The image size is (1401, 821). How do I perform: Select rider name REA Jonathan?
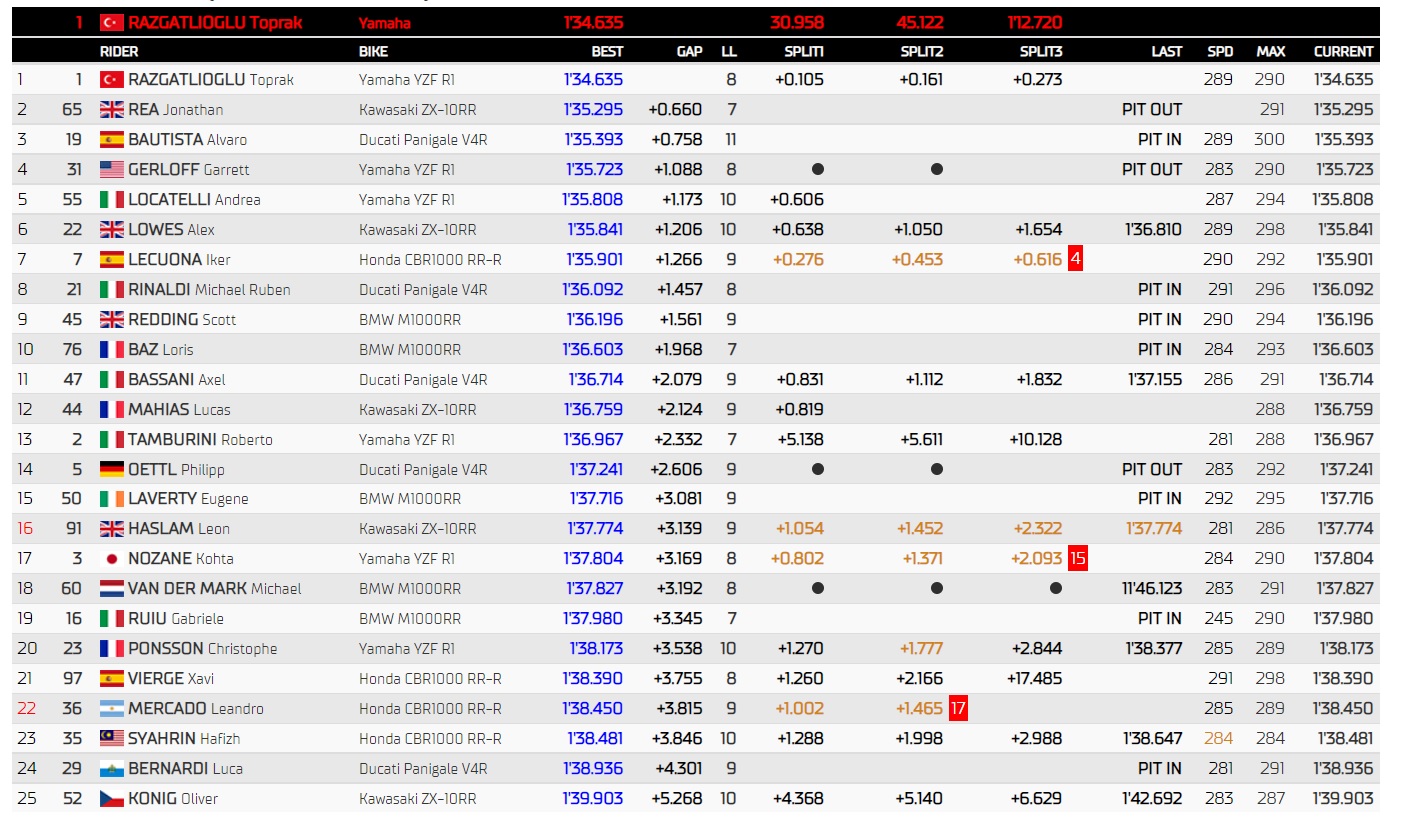coord(176,109)
